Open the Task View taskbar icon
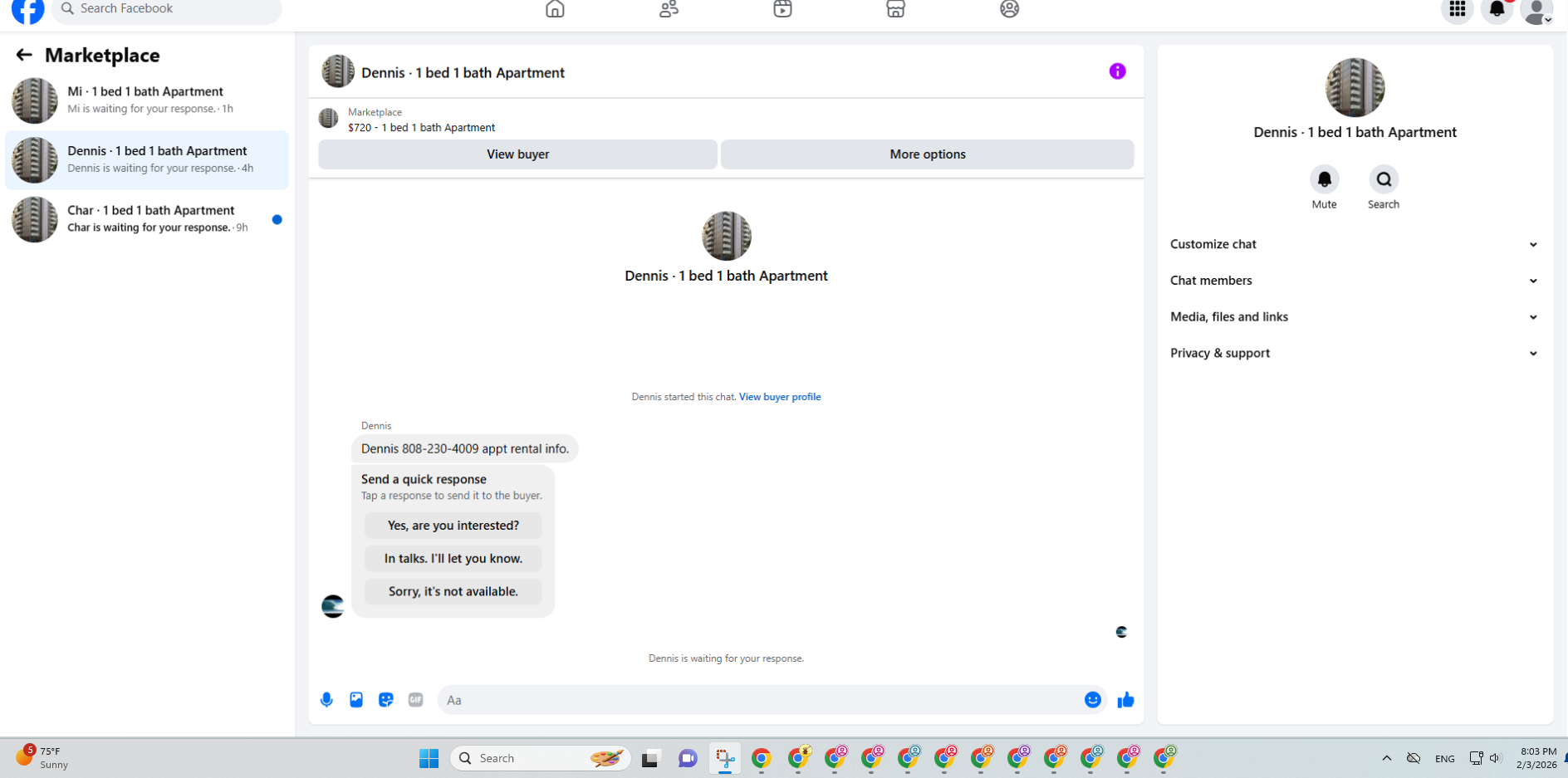Screen dimensions: 1568x778 tap(649, 758)
